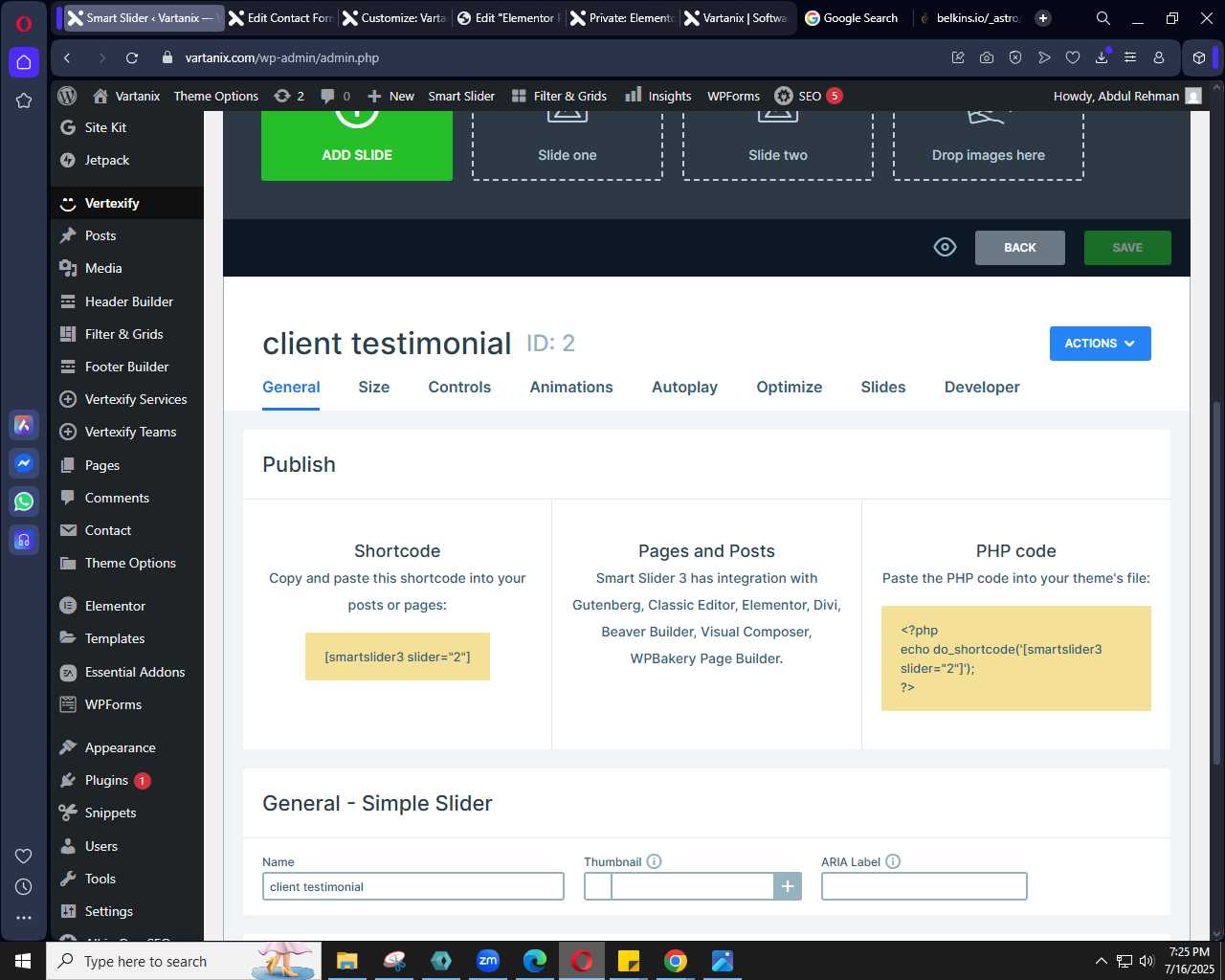Open Opera sidebar Messenger icon
Image resolution: width=1225 pixels, height=980 pixels.
(24, 463)
